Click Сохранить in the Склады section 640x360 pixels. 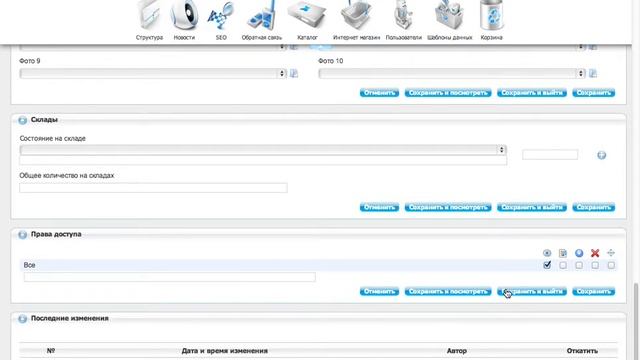(593, 207)
